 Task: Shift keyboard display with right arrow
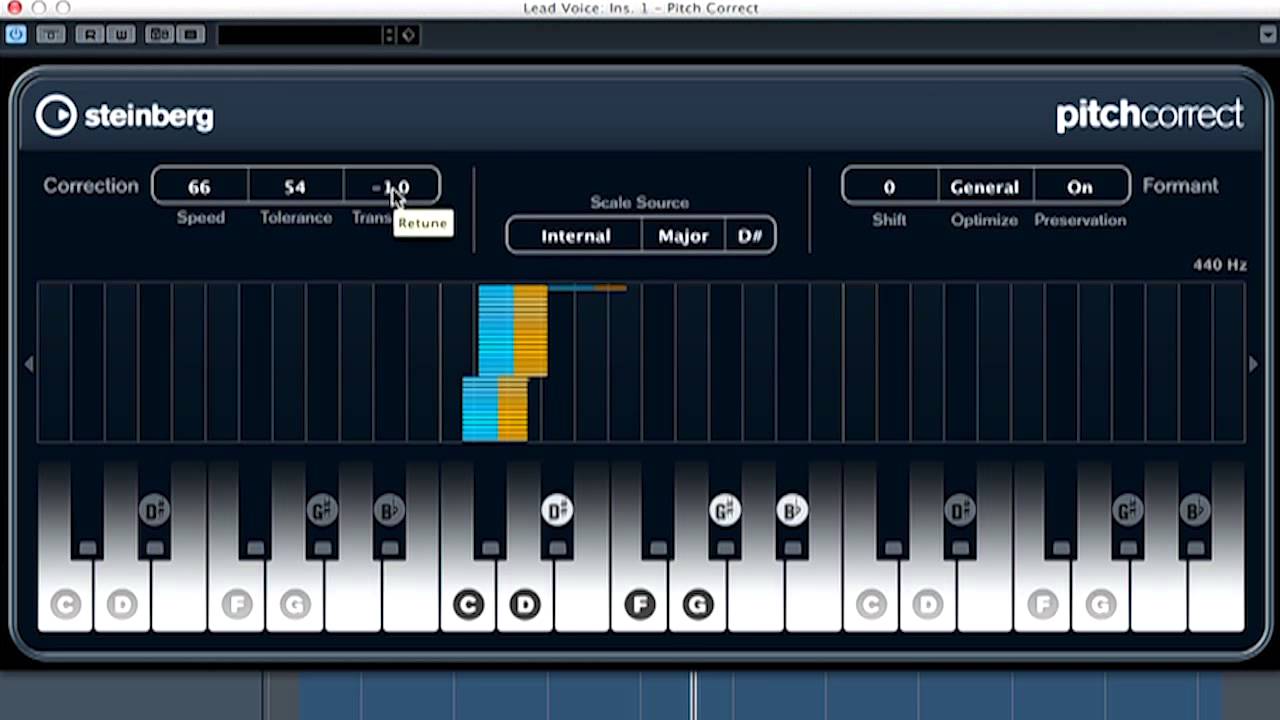1253,364
